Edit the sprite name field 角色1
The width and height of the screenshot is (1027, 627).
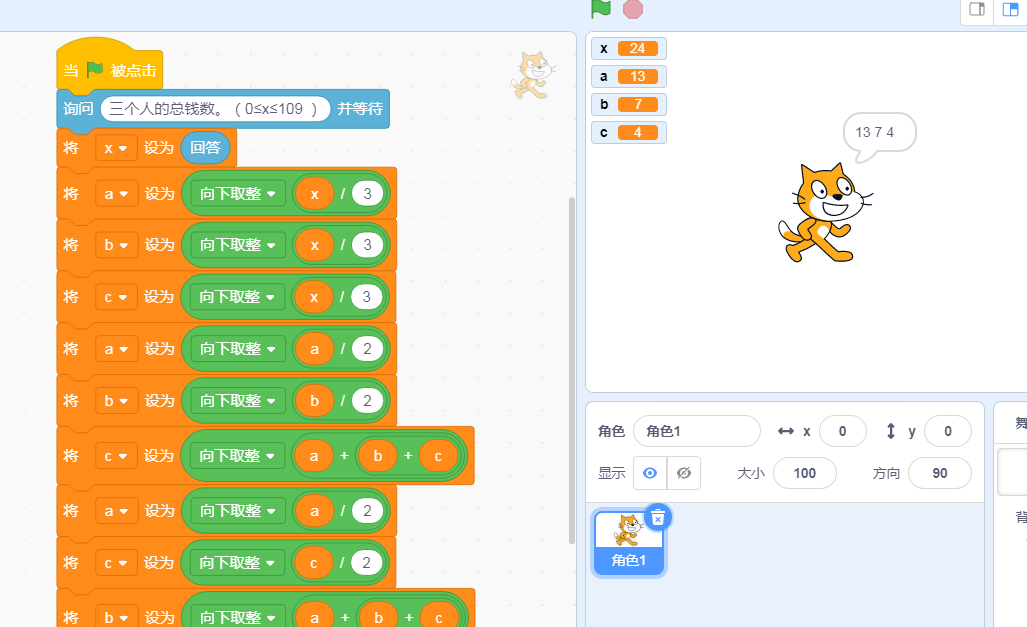(x=697, y=431)
